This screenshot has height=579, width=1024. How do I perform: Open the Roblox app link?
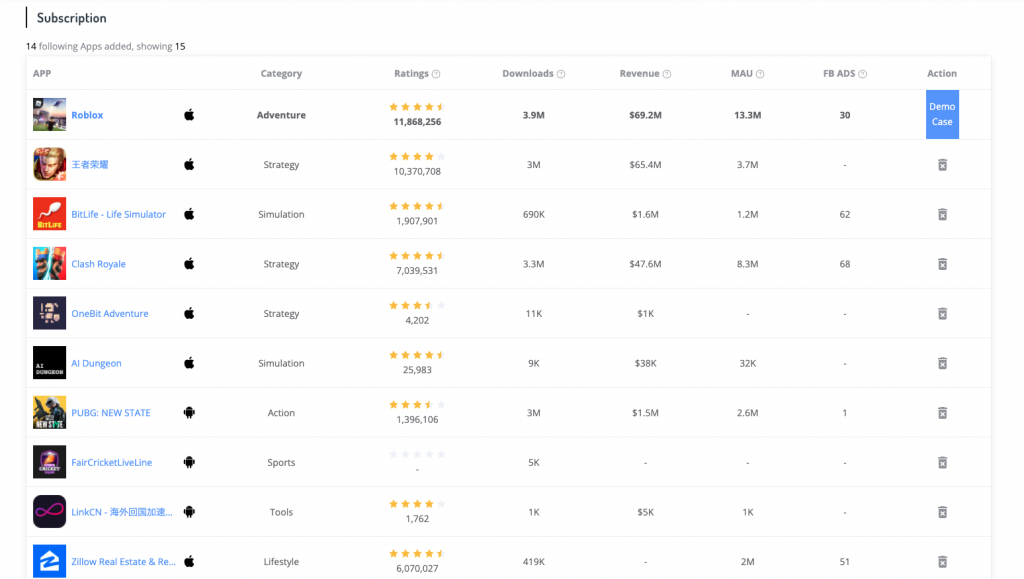87,115
